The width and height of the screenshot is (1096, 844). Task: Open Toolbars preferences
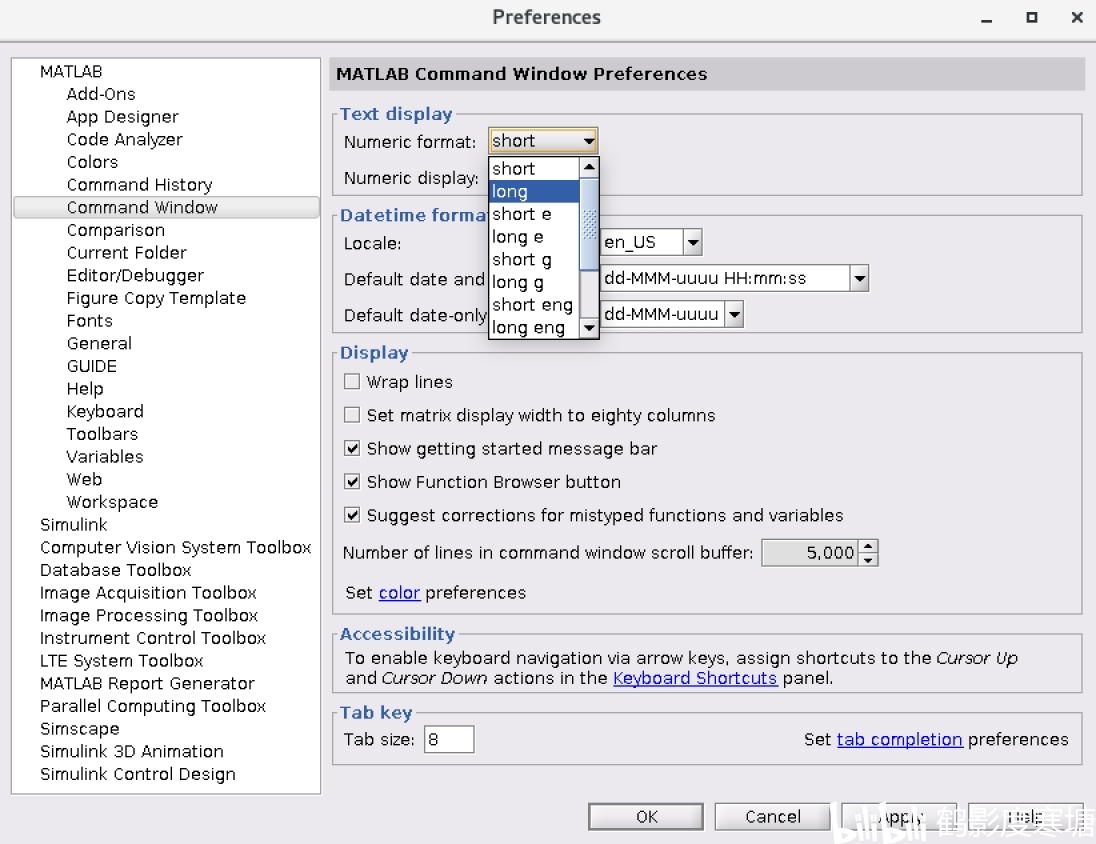(x=102, y=434)
